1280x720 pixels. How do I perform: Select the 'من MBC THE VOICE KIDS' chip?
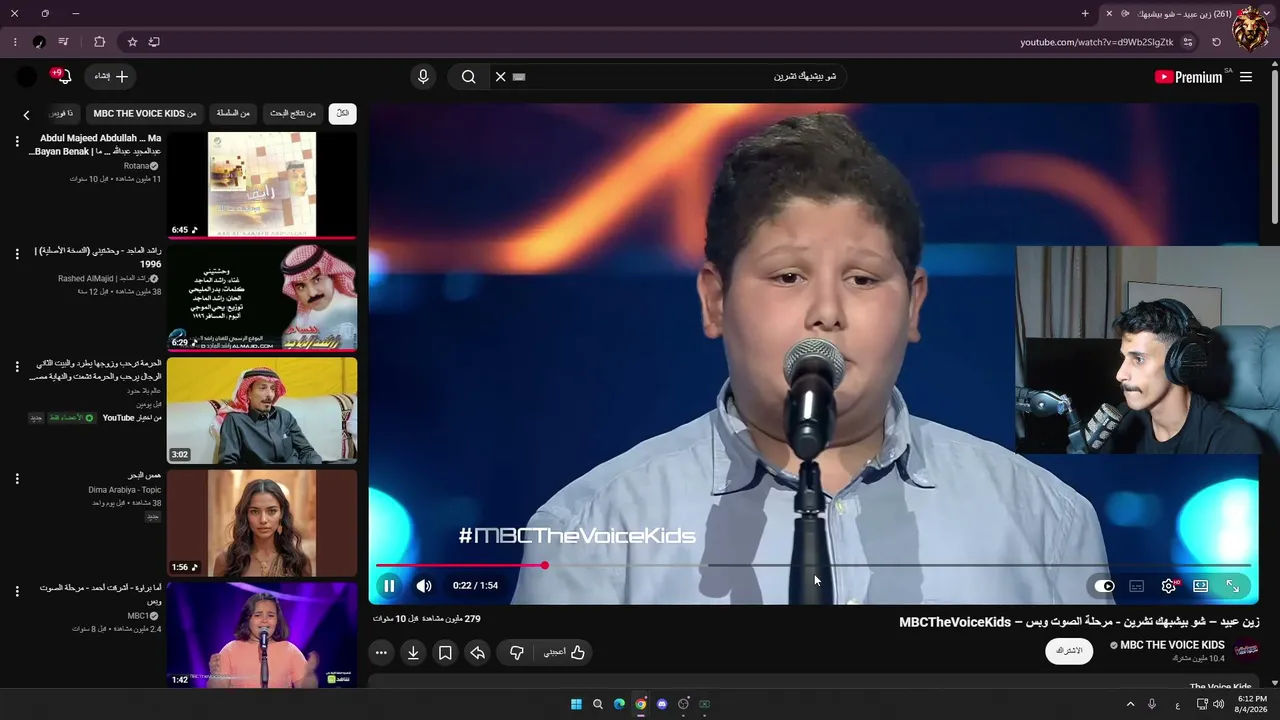[x=145, y=113]
